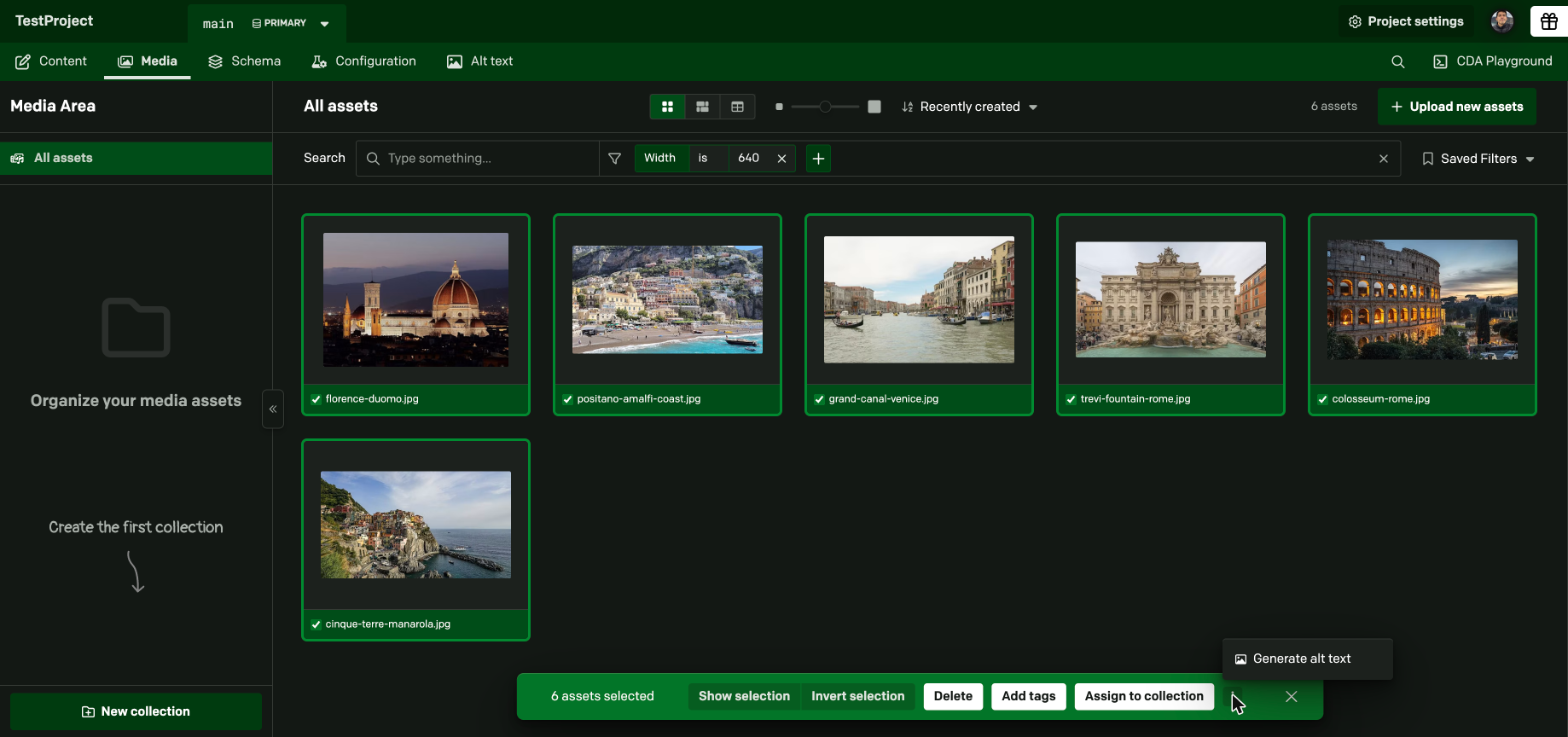Set thumbnail size to largest square
The image size is (1568, 737).
pos(874,107)
